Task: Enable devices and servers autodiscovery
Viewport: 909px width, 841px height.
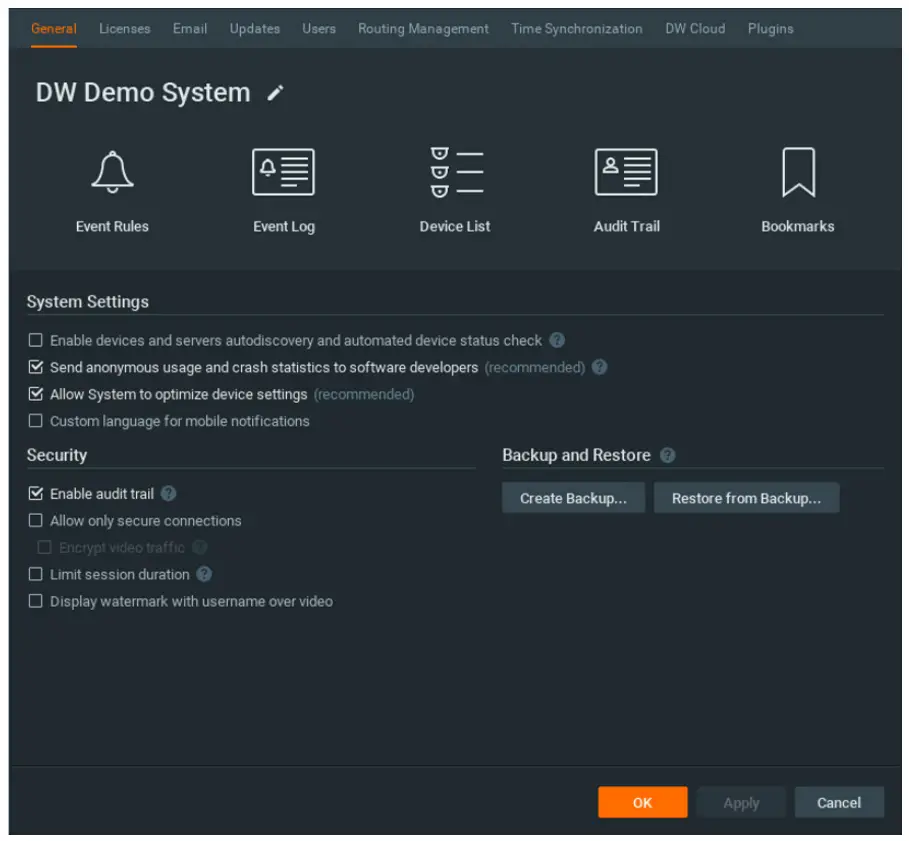Action: coord(35,340)
